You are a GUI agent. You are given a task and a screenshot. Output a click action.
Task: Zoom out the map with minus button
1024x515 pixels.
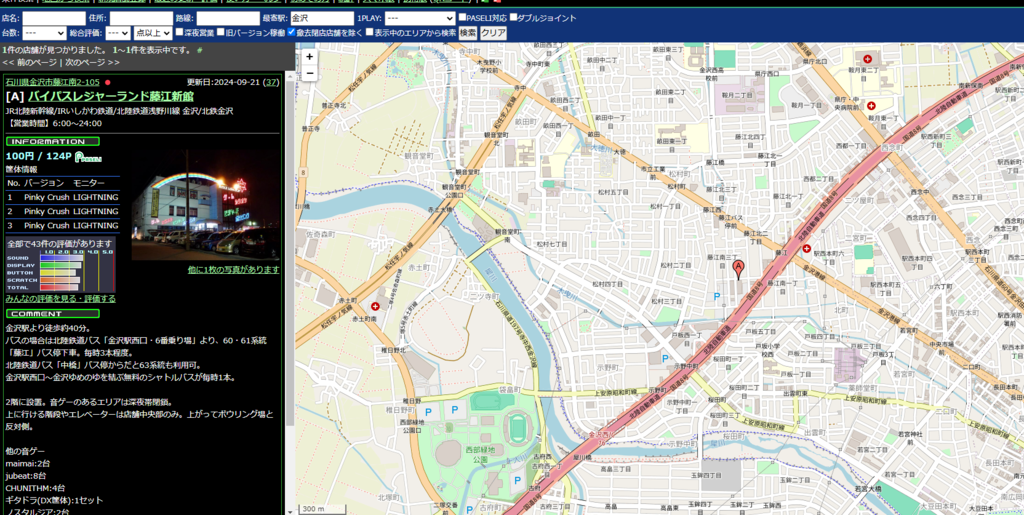coord(309,72)
